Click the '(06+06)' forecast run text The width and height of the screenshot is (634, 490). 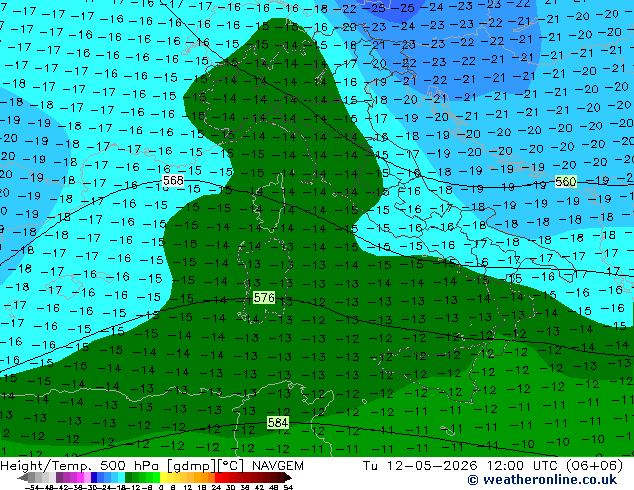(594, 466)
